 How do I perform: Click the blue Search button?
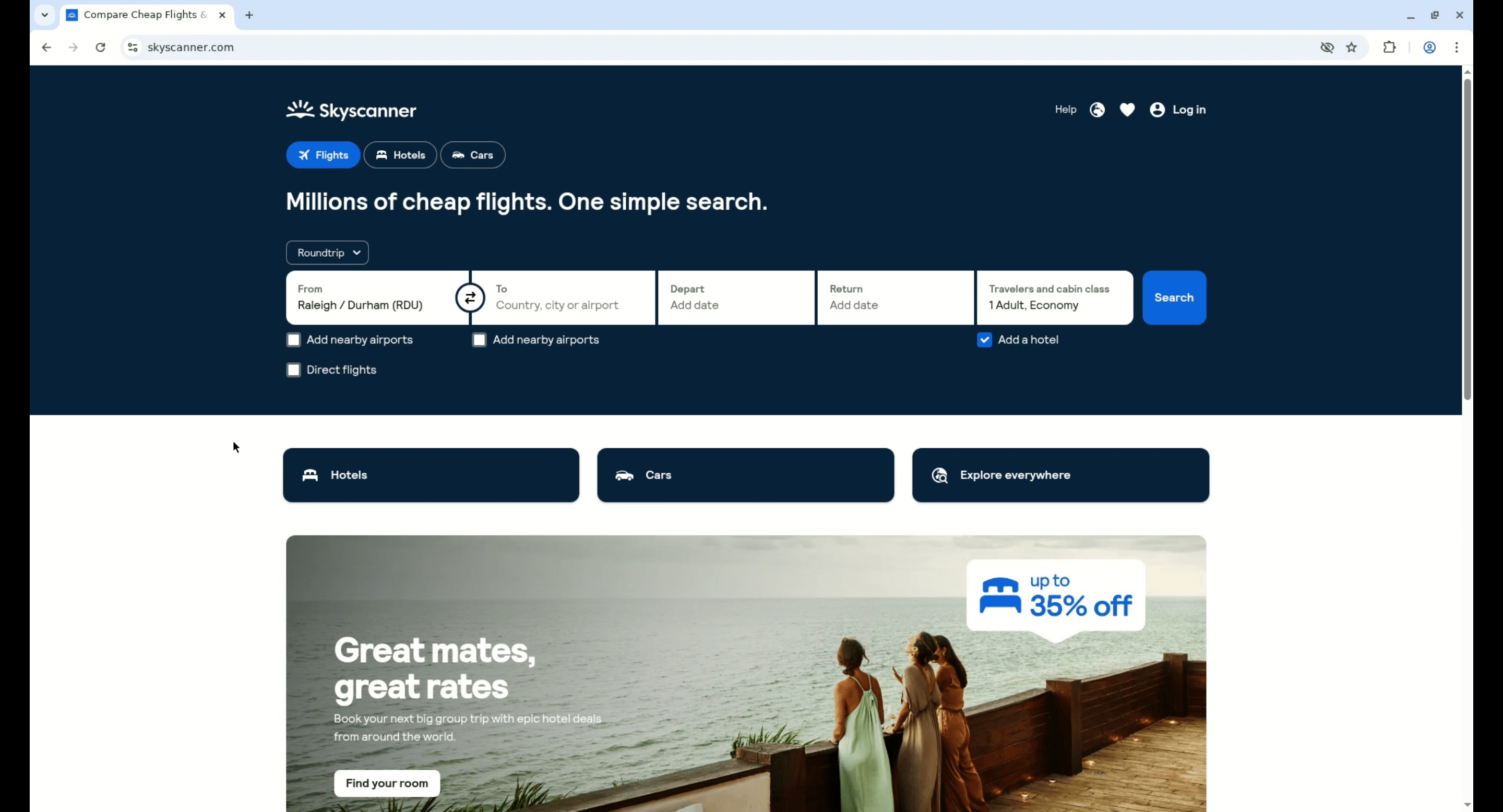point(1174,297)
